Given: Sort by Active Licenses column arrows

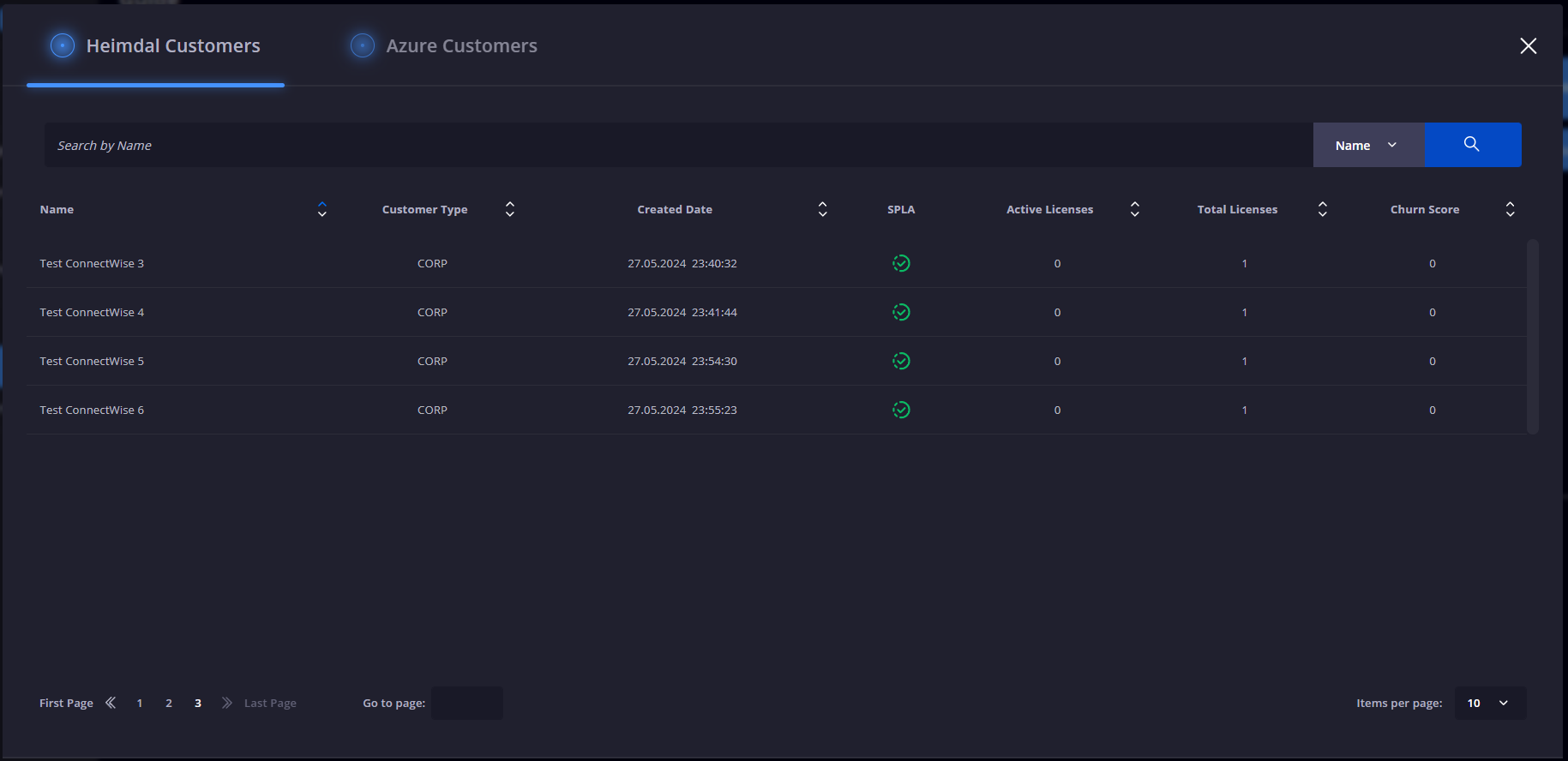Looking at the screenshot, I should tap(1135, 209).
